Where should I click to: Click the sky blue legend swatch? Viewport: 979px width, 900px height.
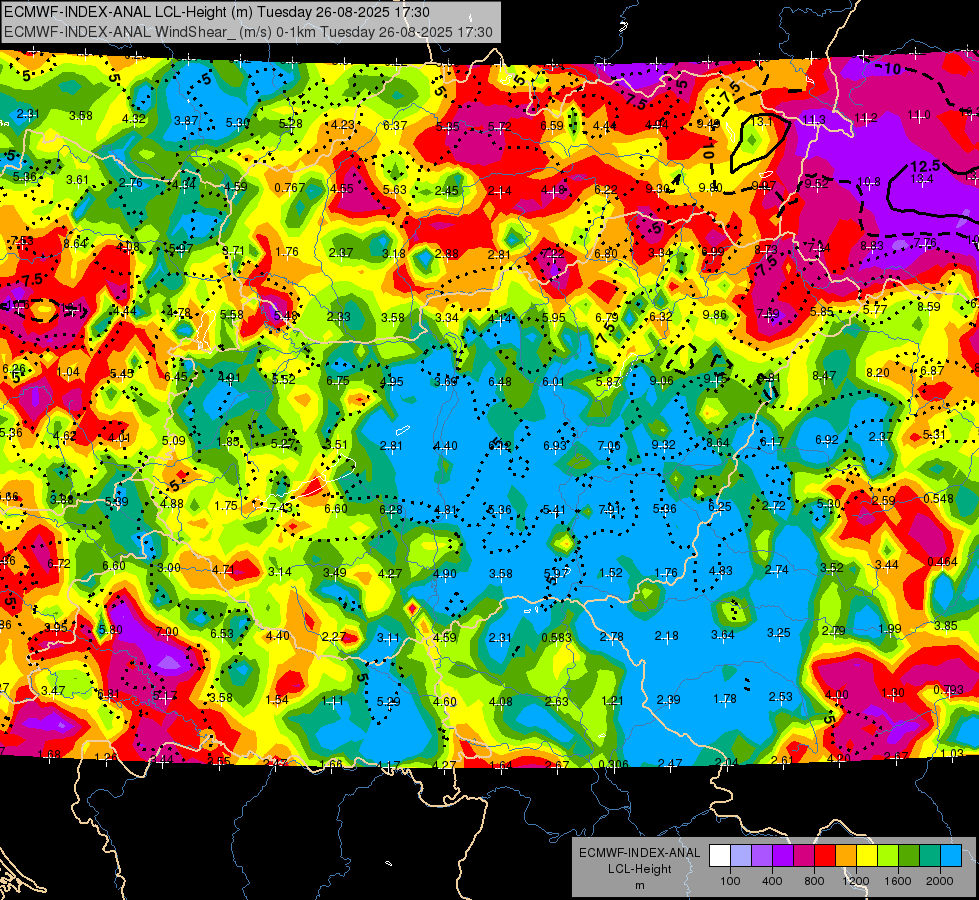tap(951, 855)
